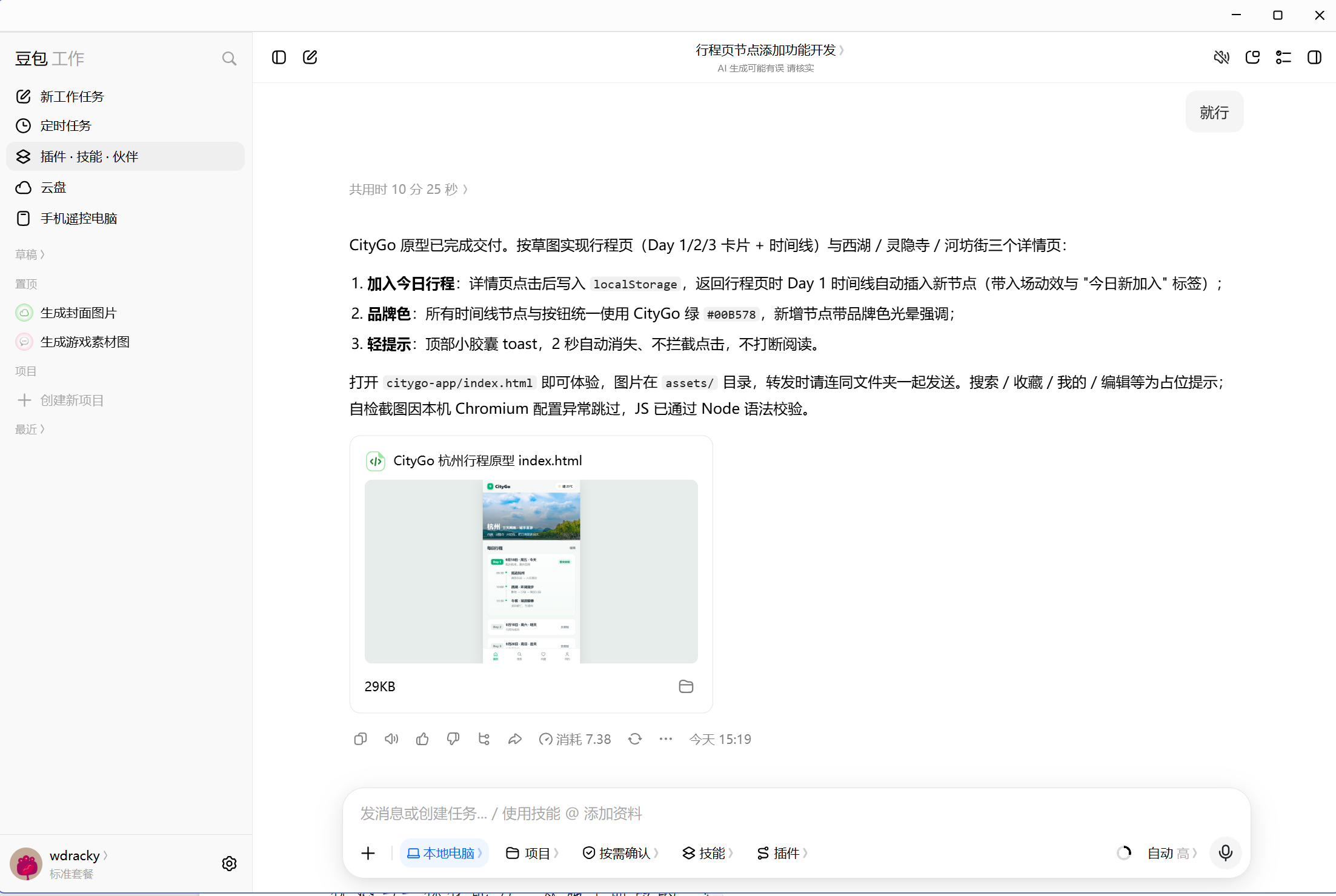1336x896 pixels.
Task: Open the 项目 dropdown in input bar
Action: [532, 853]
